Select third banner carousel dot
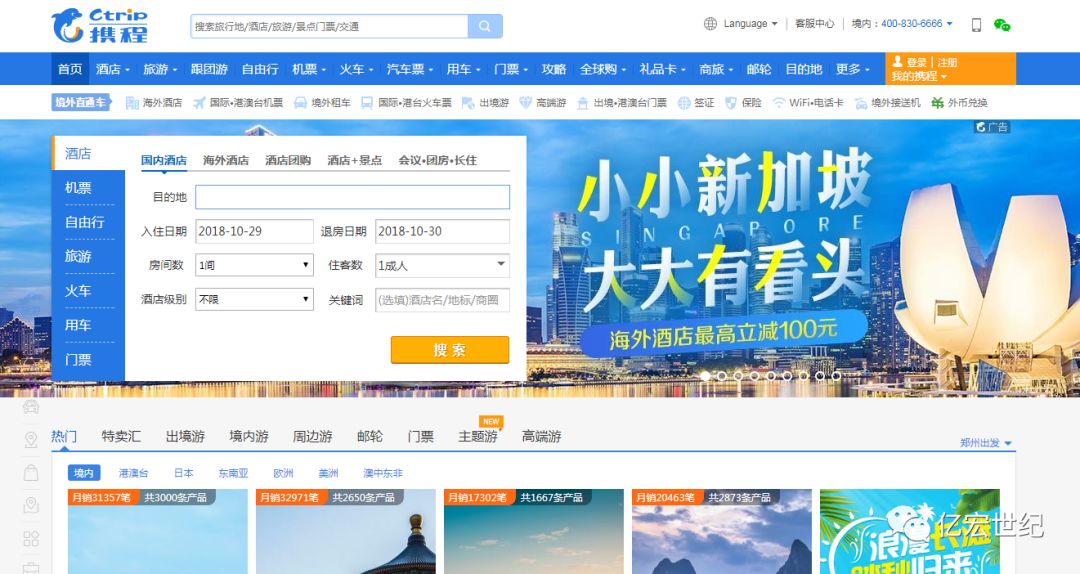Viewport: 1080px width, 574px height. coord(738,376)
